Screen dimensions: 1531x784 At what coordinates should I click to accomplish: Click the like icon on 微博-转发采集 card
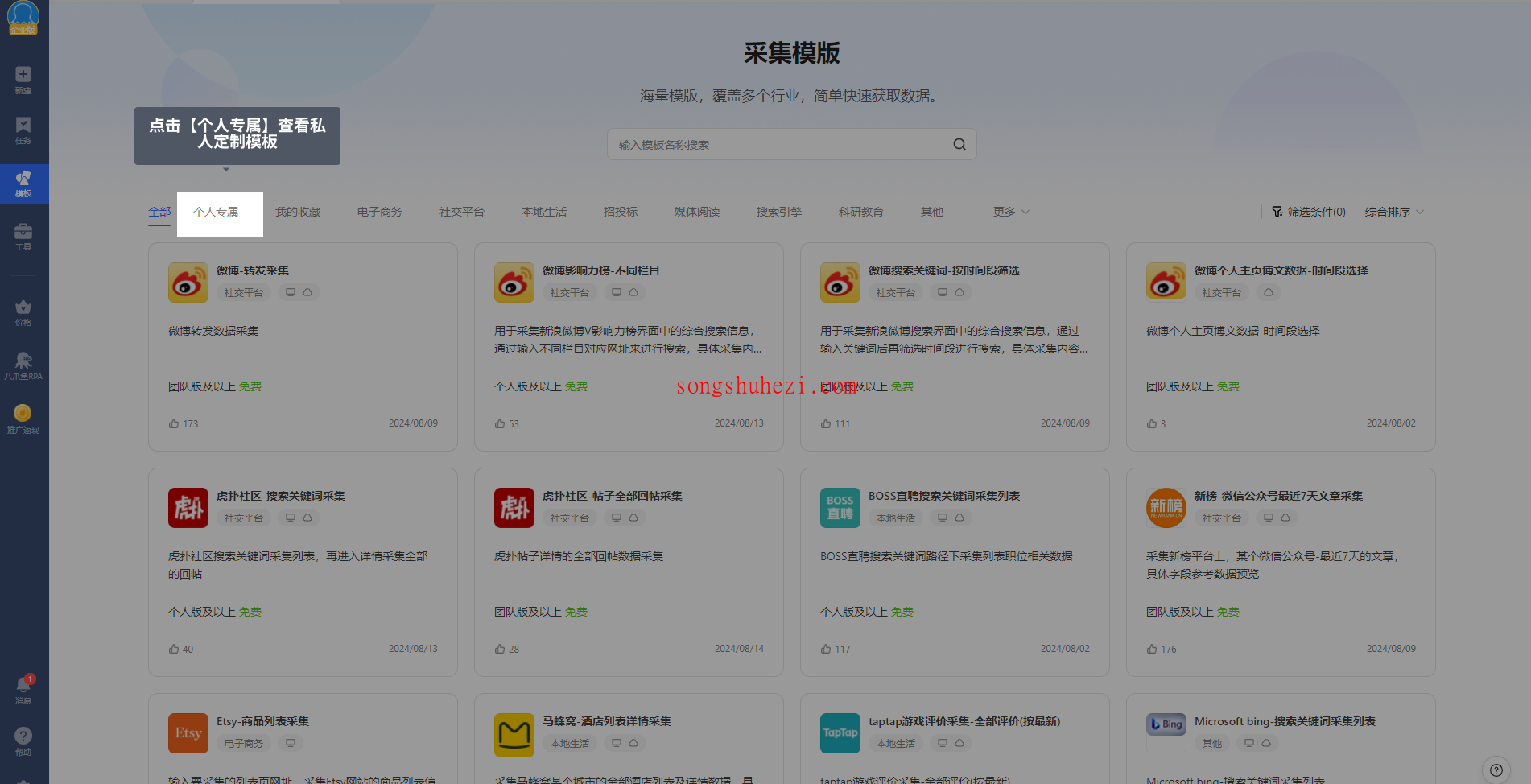click(x=174, y=423)
